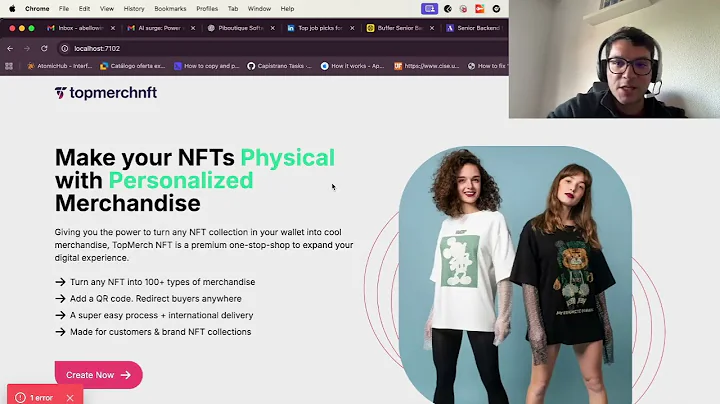The height and width of the screenshot is (404, 720).
Task: Click the green word 'Physical' in heading
Action: point(287,158)
